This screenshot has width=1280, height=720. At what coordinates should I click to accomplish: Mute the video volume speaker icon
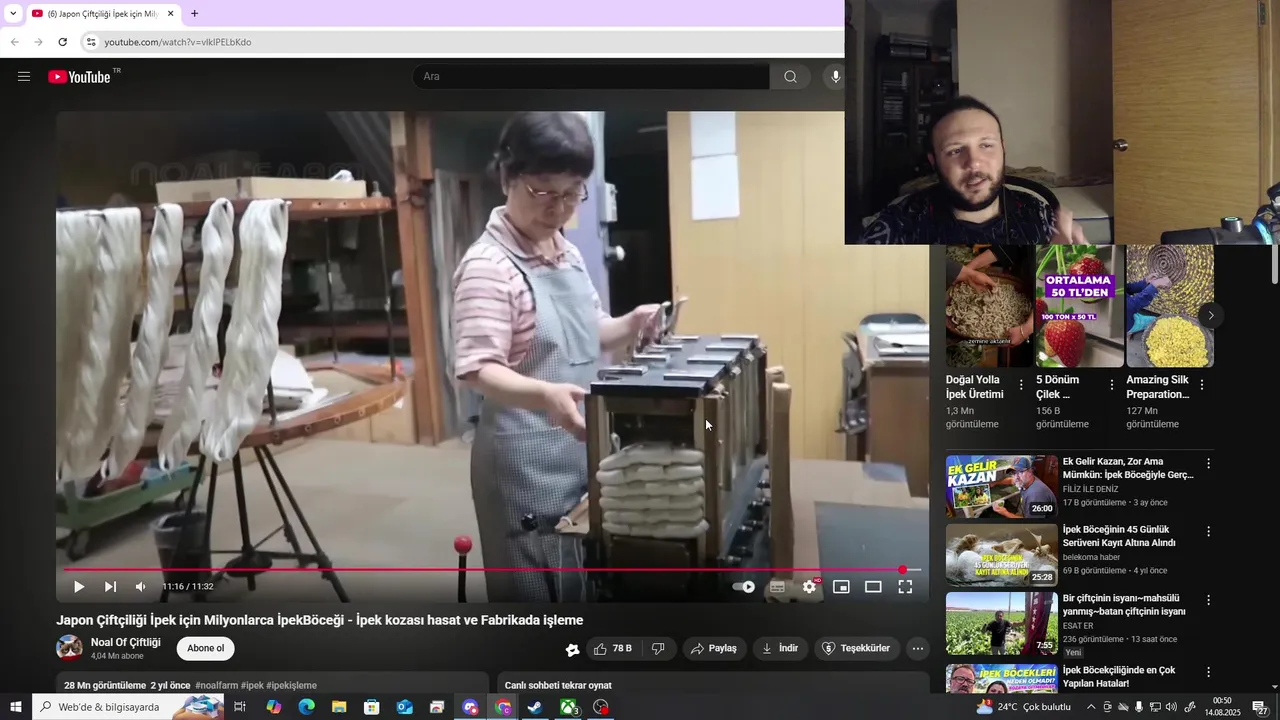pos(141,587)
